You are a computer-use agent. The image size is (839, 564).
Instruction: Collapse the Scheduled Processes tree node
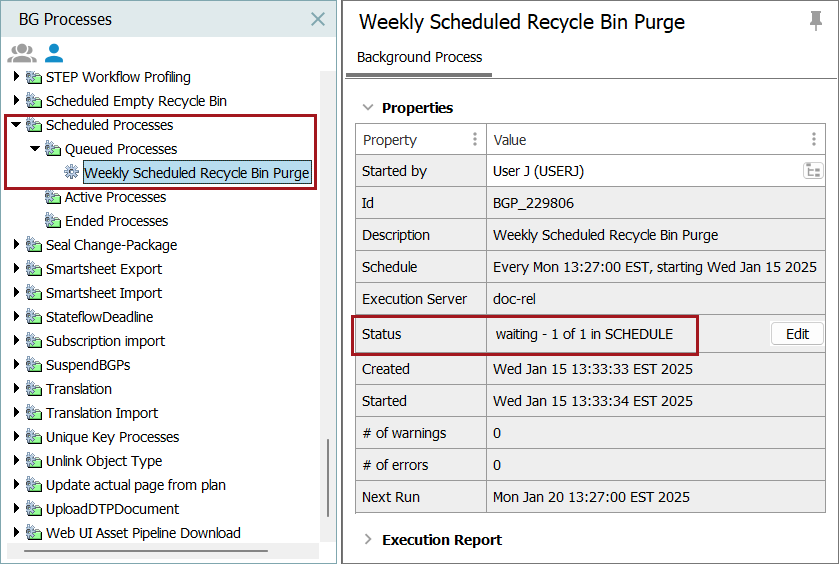[x=16, y=125]
